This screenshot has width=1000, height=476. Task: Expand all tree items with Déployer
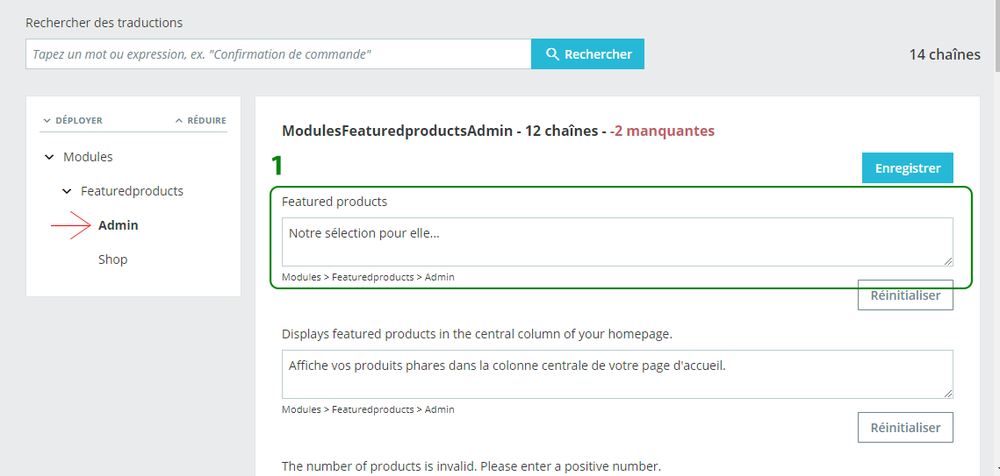click(72, 121)
